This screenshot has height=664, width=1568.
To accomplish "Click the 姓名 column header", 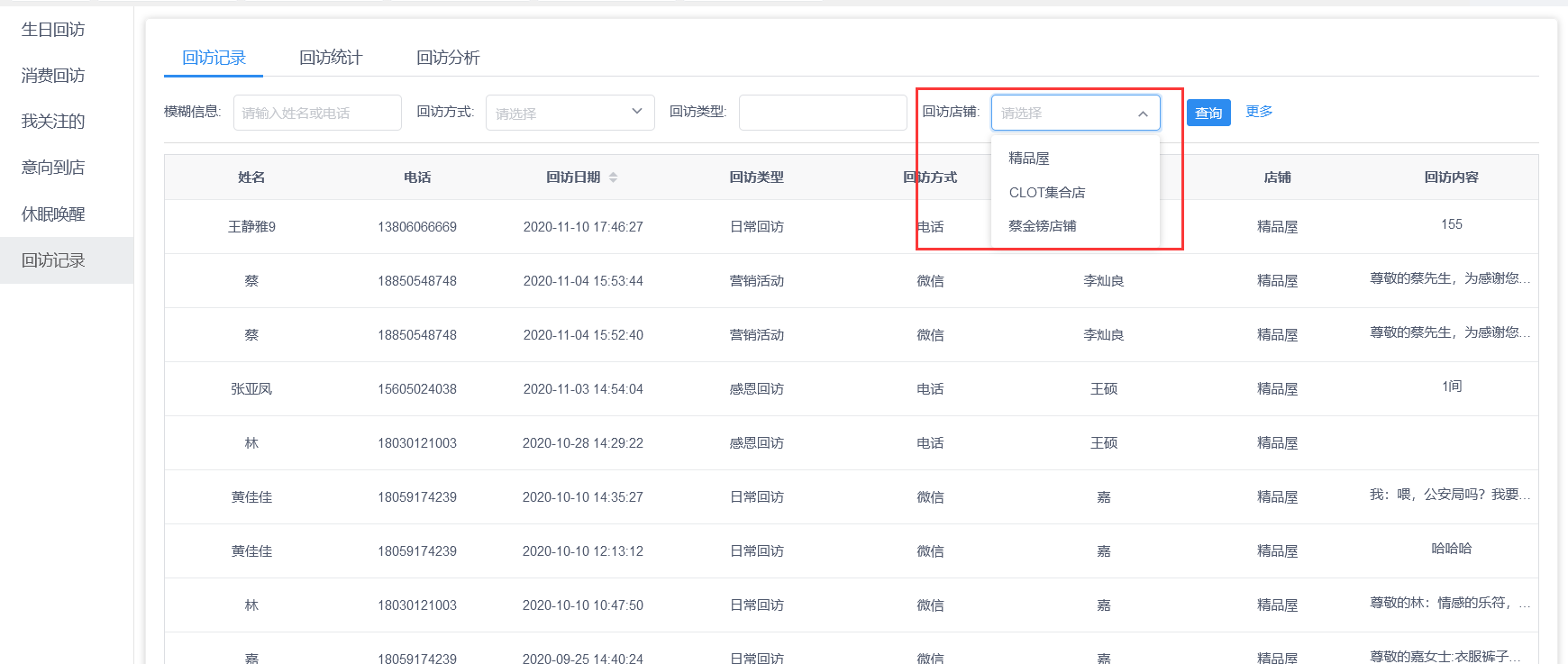I will coord(251,177).
